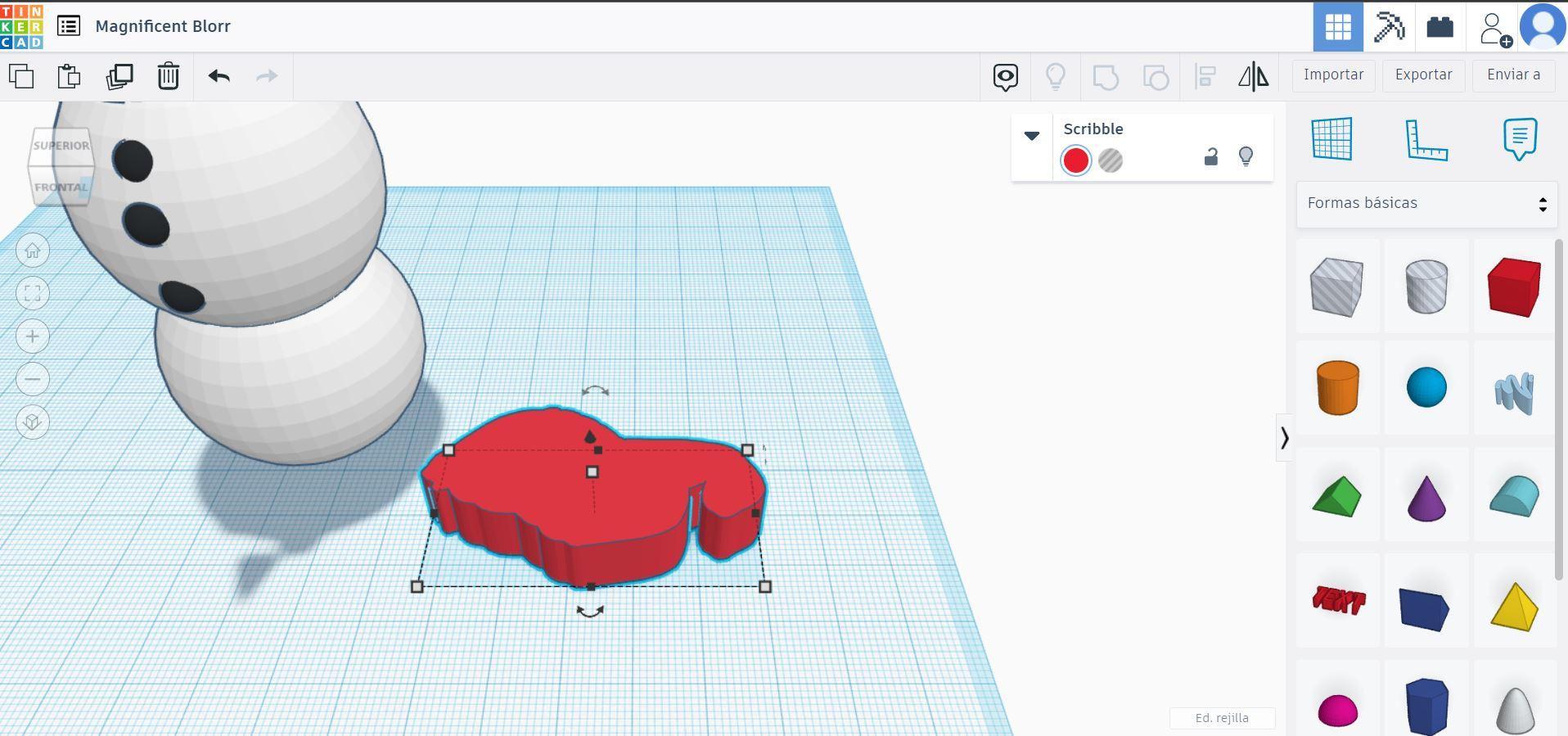Switch to Bricks mode

point(1440,26)
